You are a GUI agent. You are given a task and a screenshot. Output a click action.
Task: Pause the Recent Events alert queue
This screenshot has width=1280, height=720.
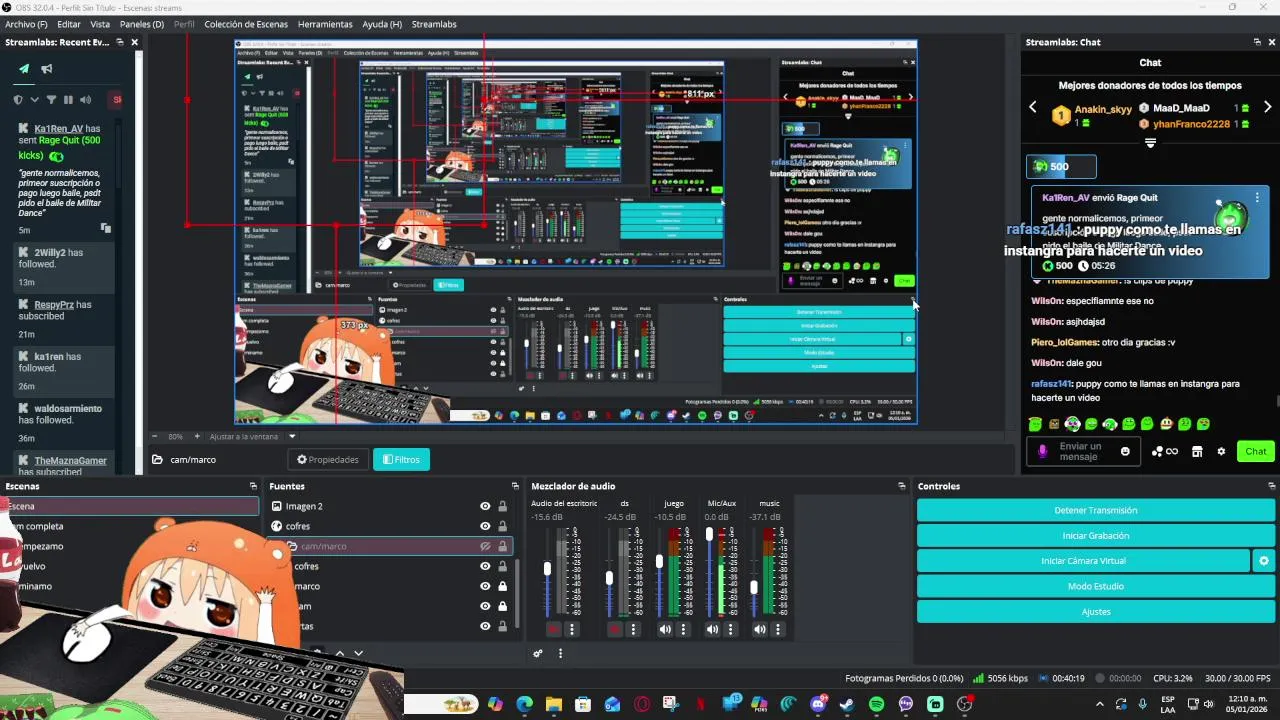point(68,100)
